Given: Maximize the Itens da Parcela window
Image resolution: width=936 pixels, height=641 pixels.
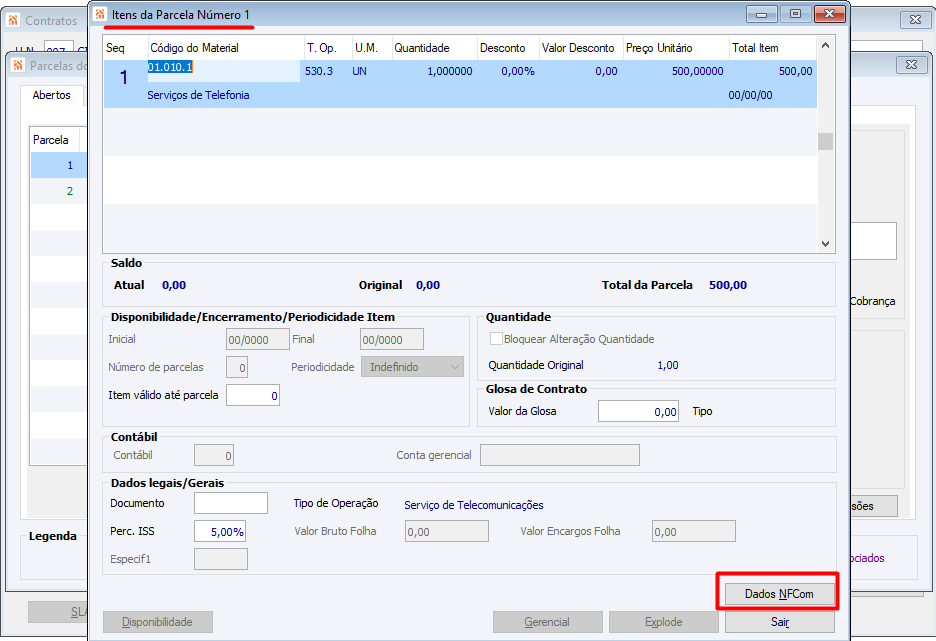Looking at the screenshot, I should [795, 14].
